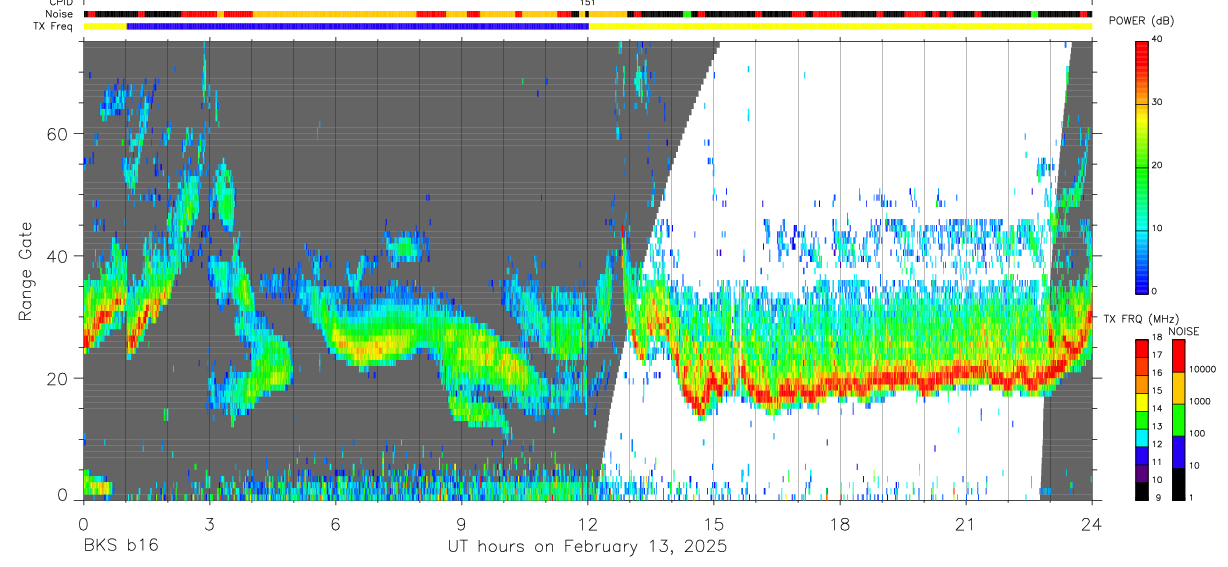This screenshot has width=1228, height=567.
Task: Click the 16 label on the TX FRQ scale
Action: [1157, 373]
